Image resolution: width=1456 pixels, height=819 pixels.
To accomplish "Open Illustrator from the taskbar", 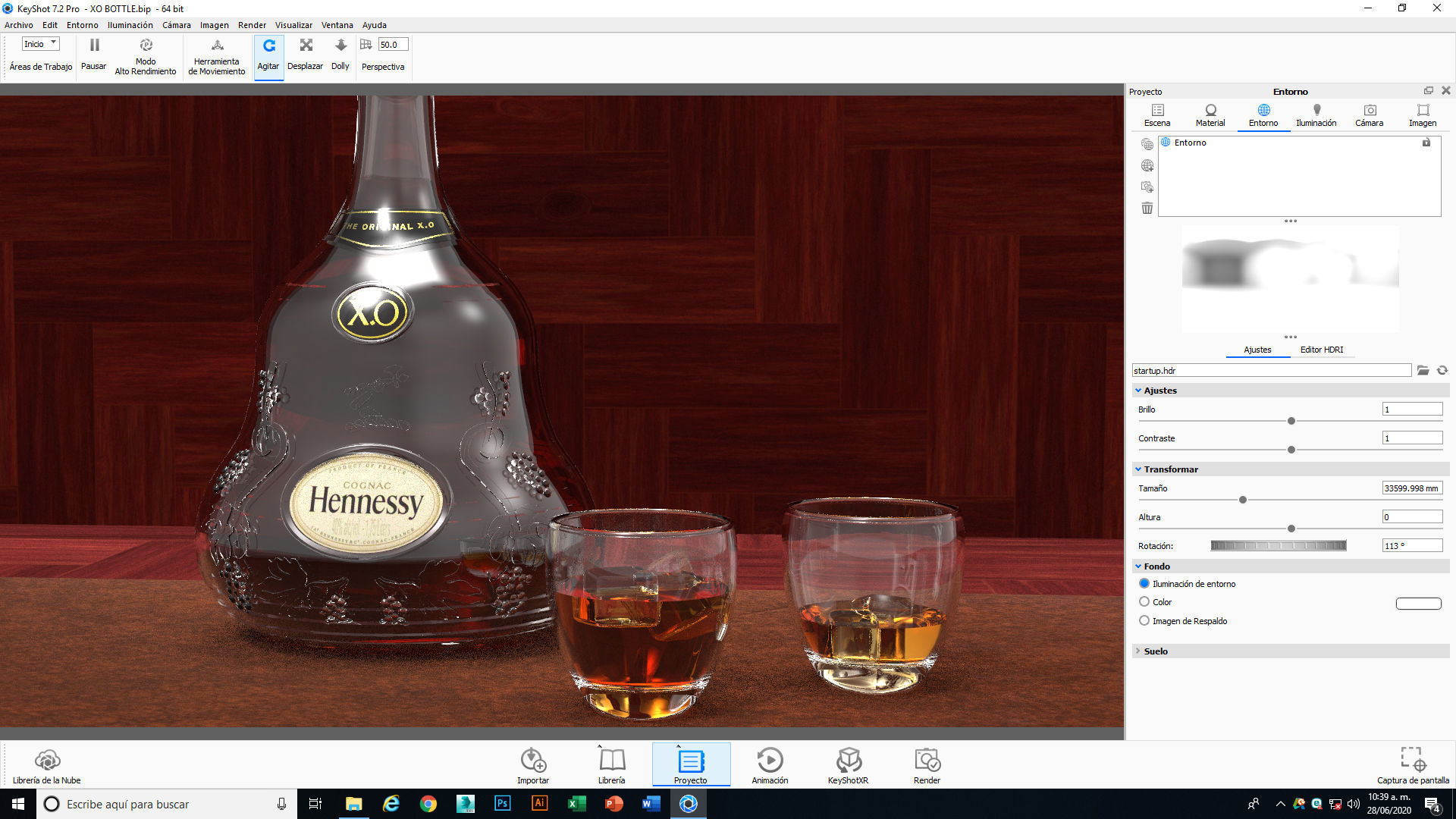I will pyautogui.click(x=540, y=804).
